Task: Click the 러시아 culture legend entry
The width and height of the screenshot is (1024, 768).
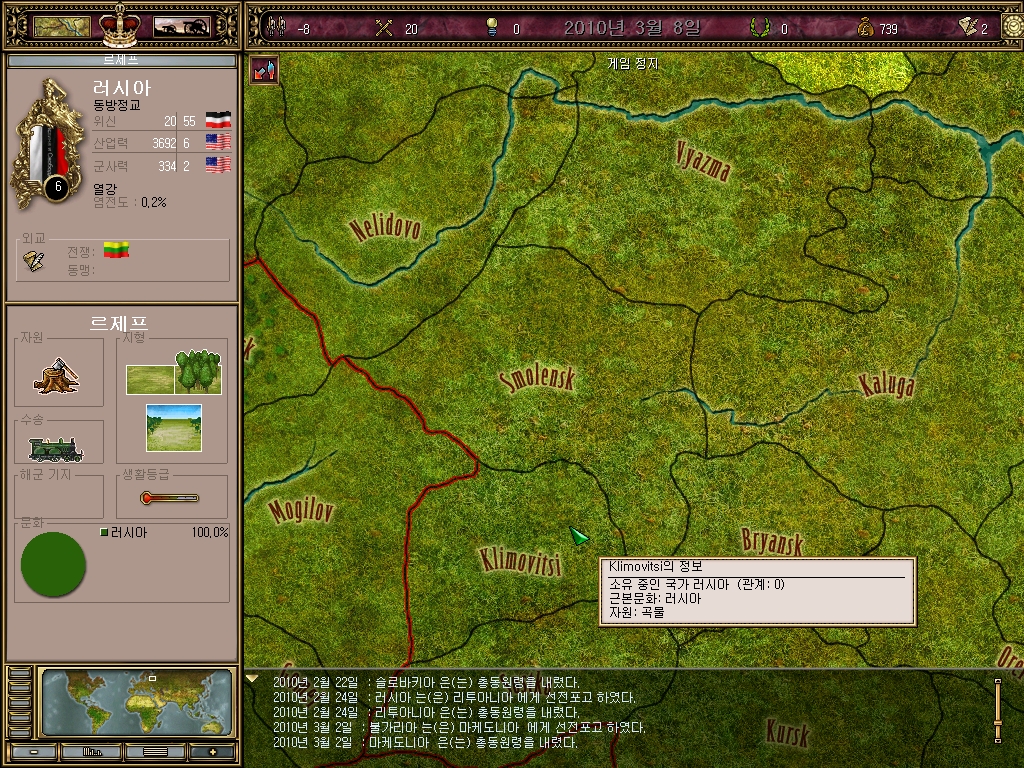Action: (x=123, y=532)
